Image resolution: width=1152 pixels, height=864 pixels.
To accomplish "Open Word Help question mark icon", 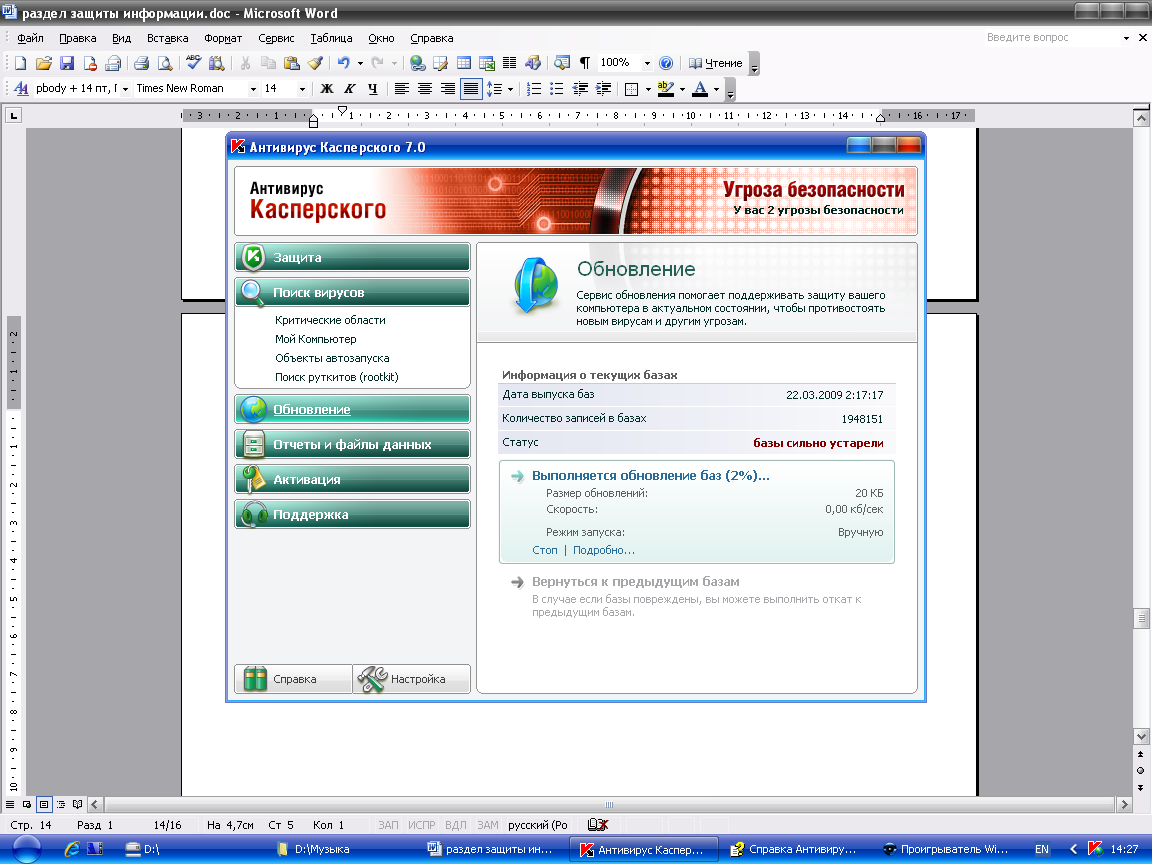I will click(666, 63).
